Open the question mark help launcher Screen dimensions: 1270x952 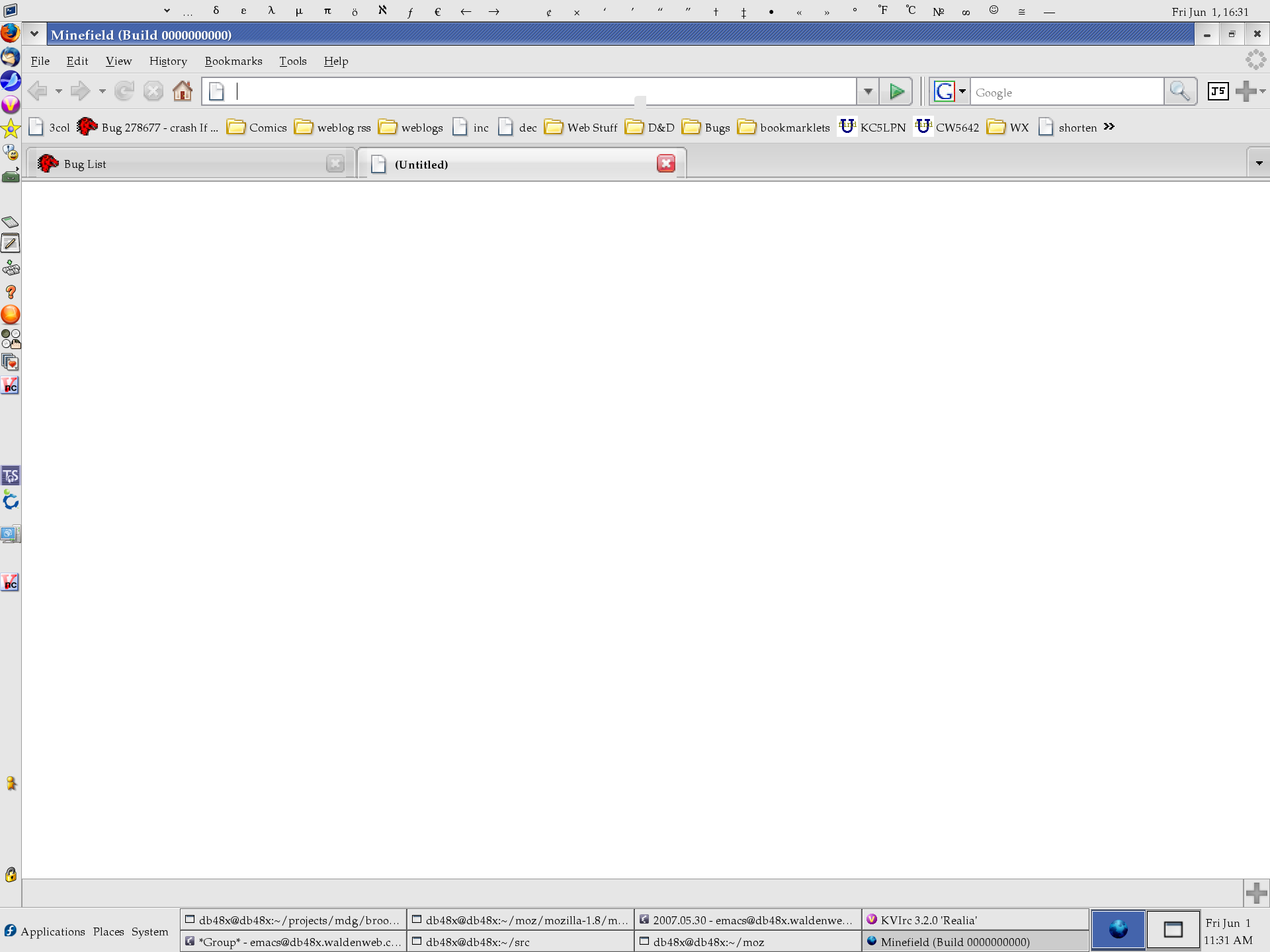[x=11, y=292]
